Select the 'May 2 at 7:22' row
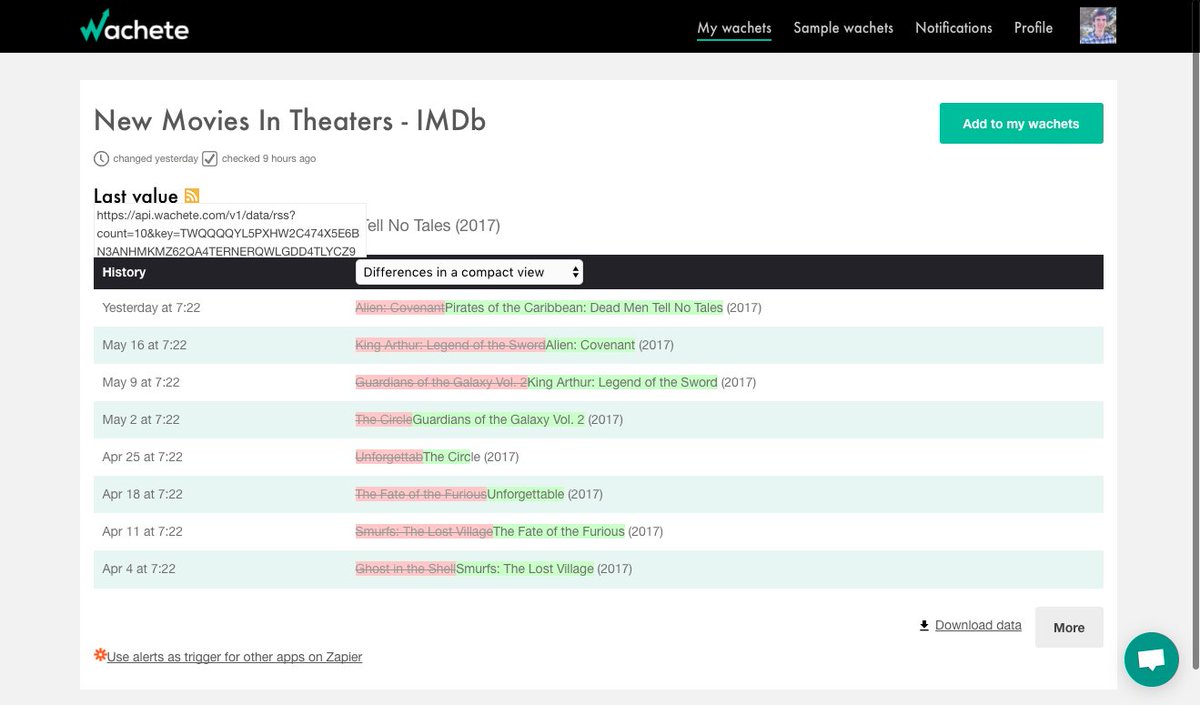The image size is (1200, 705). click(x=598, y=420)
